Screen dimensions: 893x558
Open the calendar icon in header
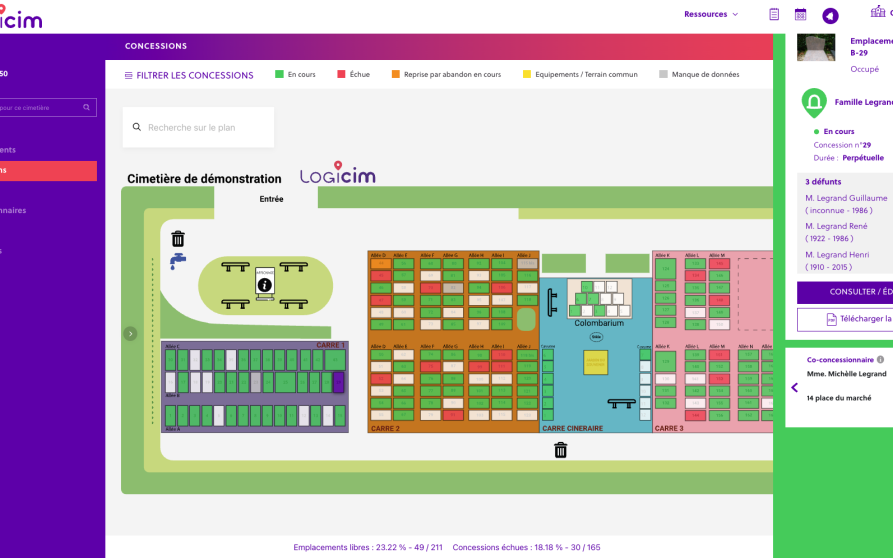point(800,14)
